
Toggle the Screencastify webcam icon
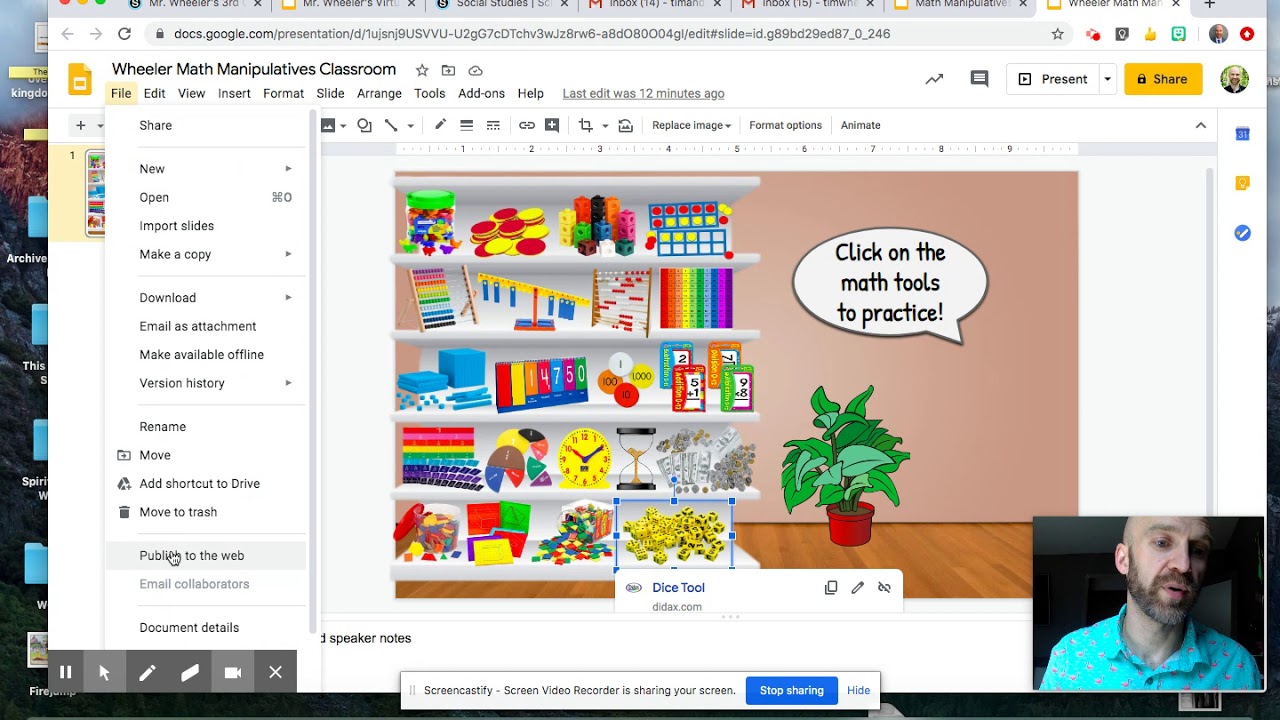click(x=233, y=673)
